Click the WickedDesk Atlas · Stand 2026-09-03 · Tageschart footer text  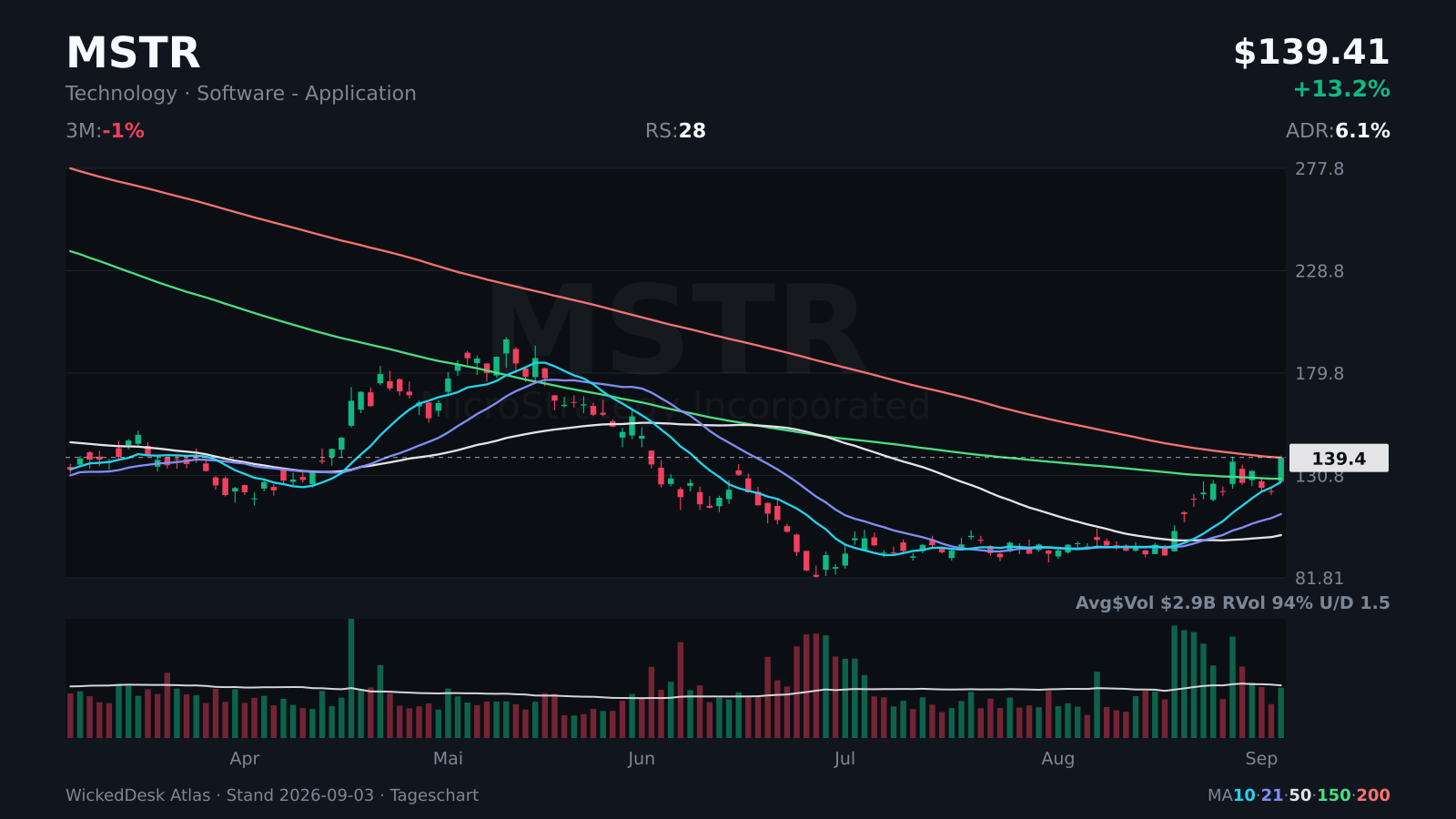(x=272, y=795)
